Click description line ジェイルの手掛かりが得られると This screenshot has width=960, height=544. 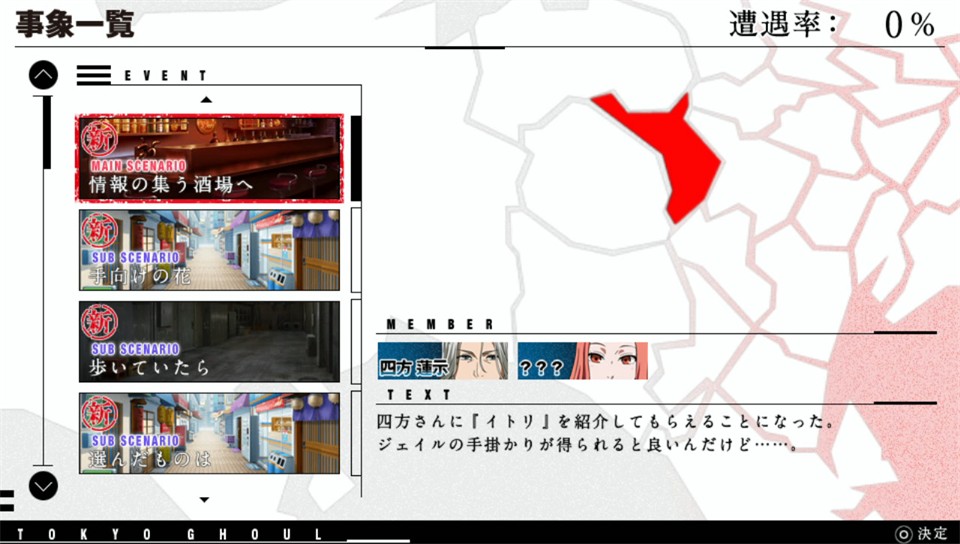(x=588, y=444)
